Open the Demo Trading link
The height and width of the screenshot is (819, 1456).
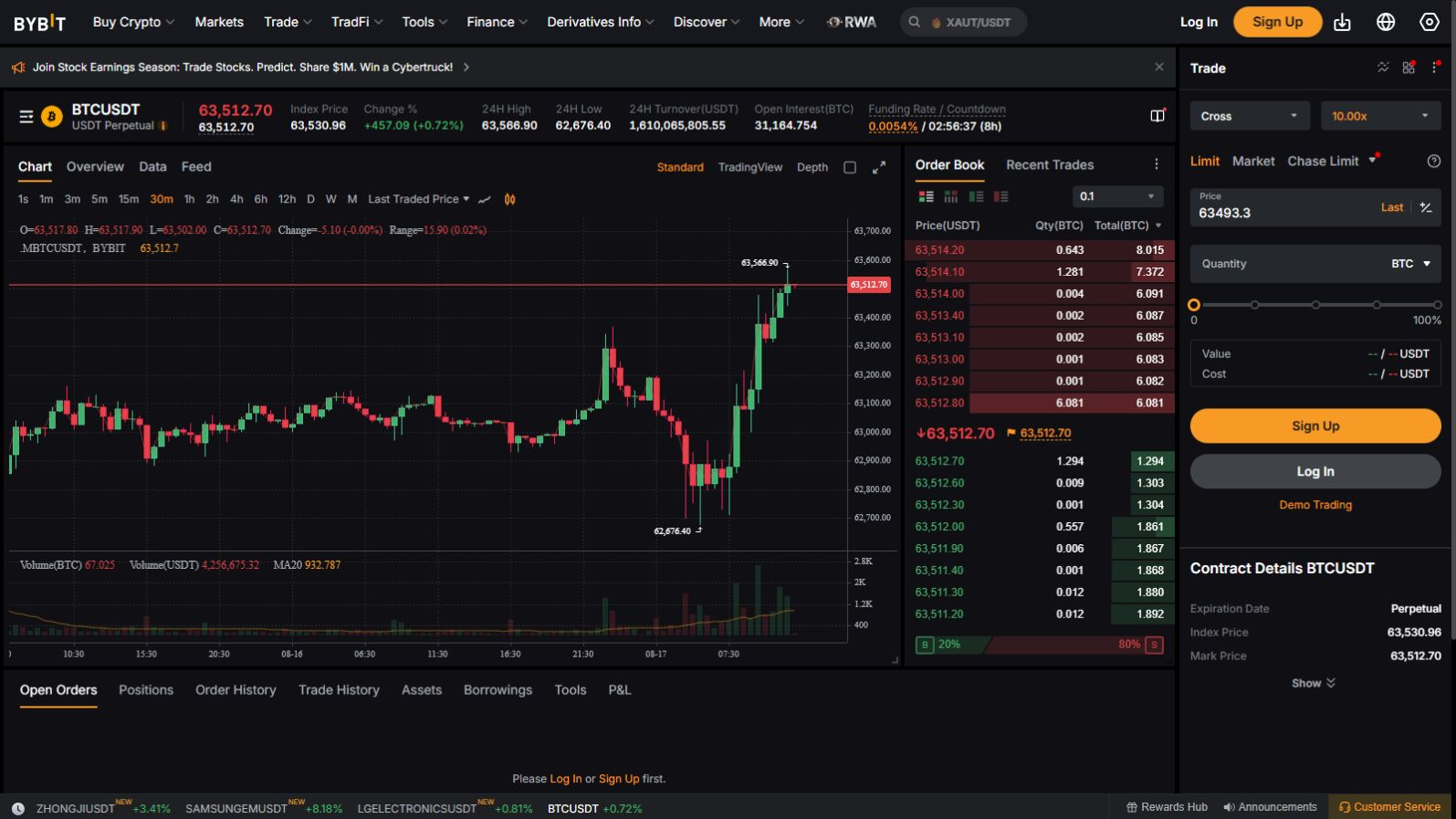click(1315, 505)
